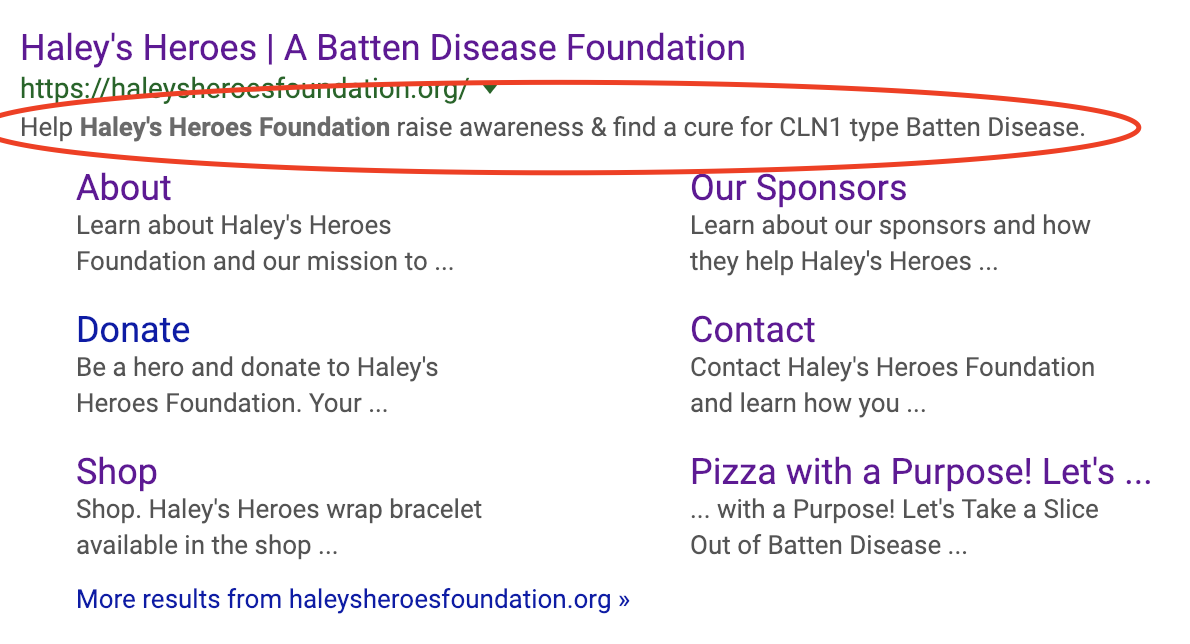This screenshot has width=1190, height=644.
Task: Click the Slice Out of Batten Disease snippet
Action: [x=893, y=527]
